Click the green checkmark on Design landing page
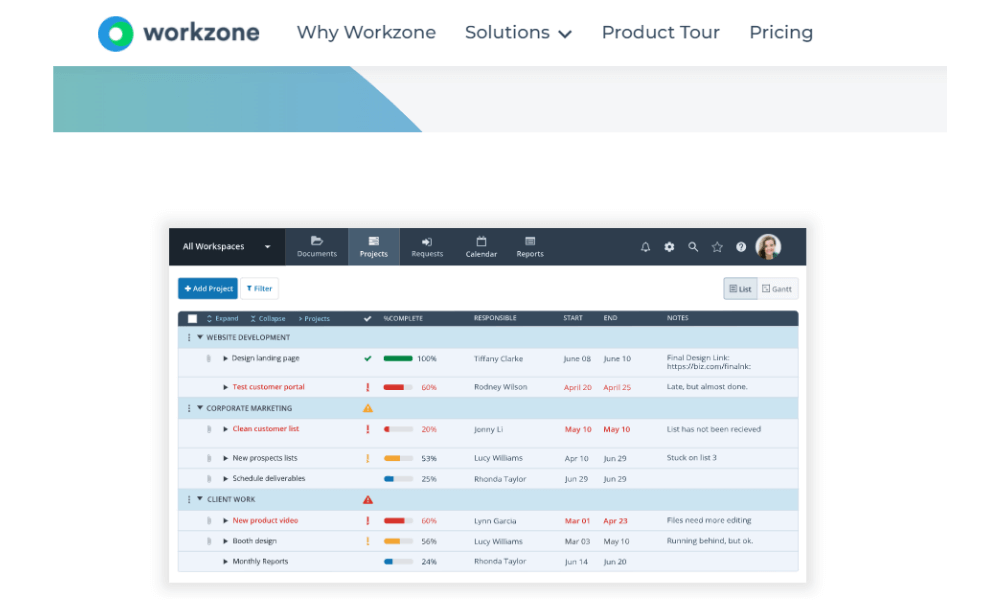1000x600 pixels. tap(367, 358)
